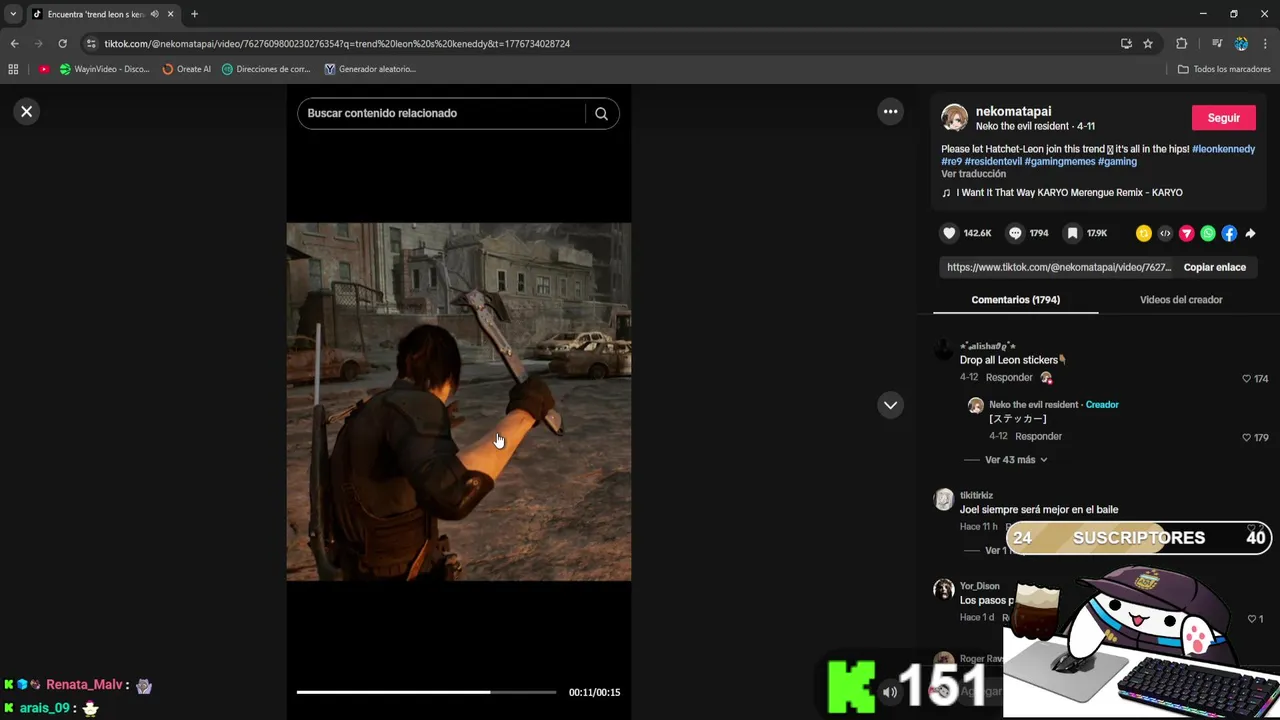Image resolution: width=1280 pixels, height=720 pixels.
Task: Click the red send-to-friends icon
Action: pos(1186,233)
